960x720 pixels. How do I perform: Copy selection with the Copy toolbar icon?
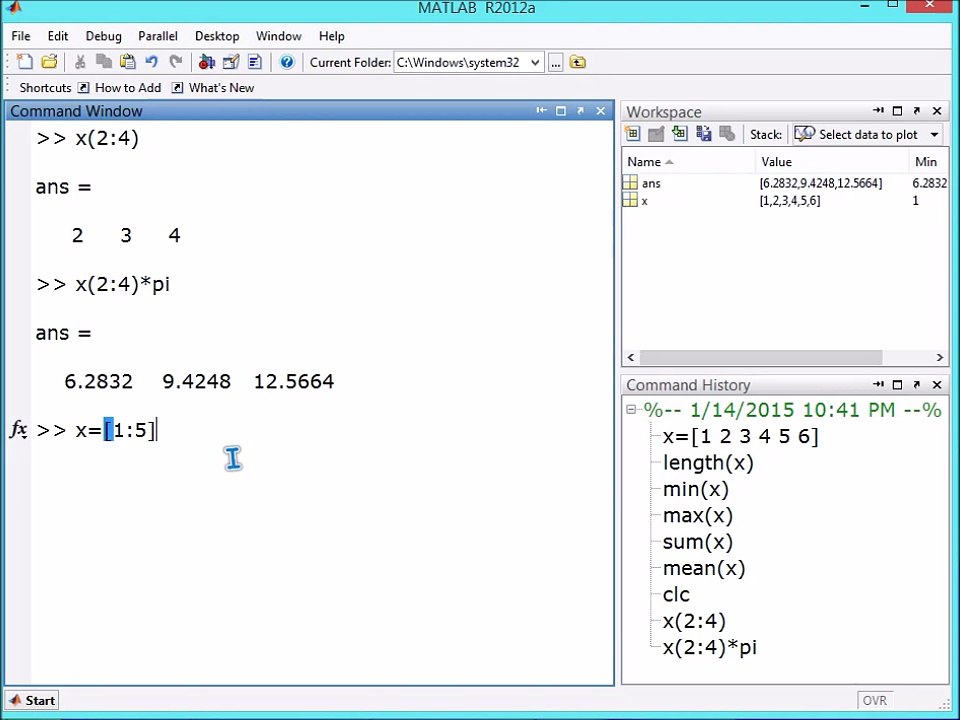click(103, 62)
